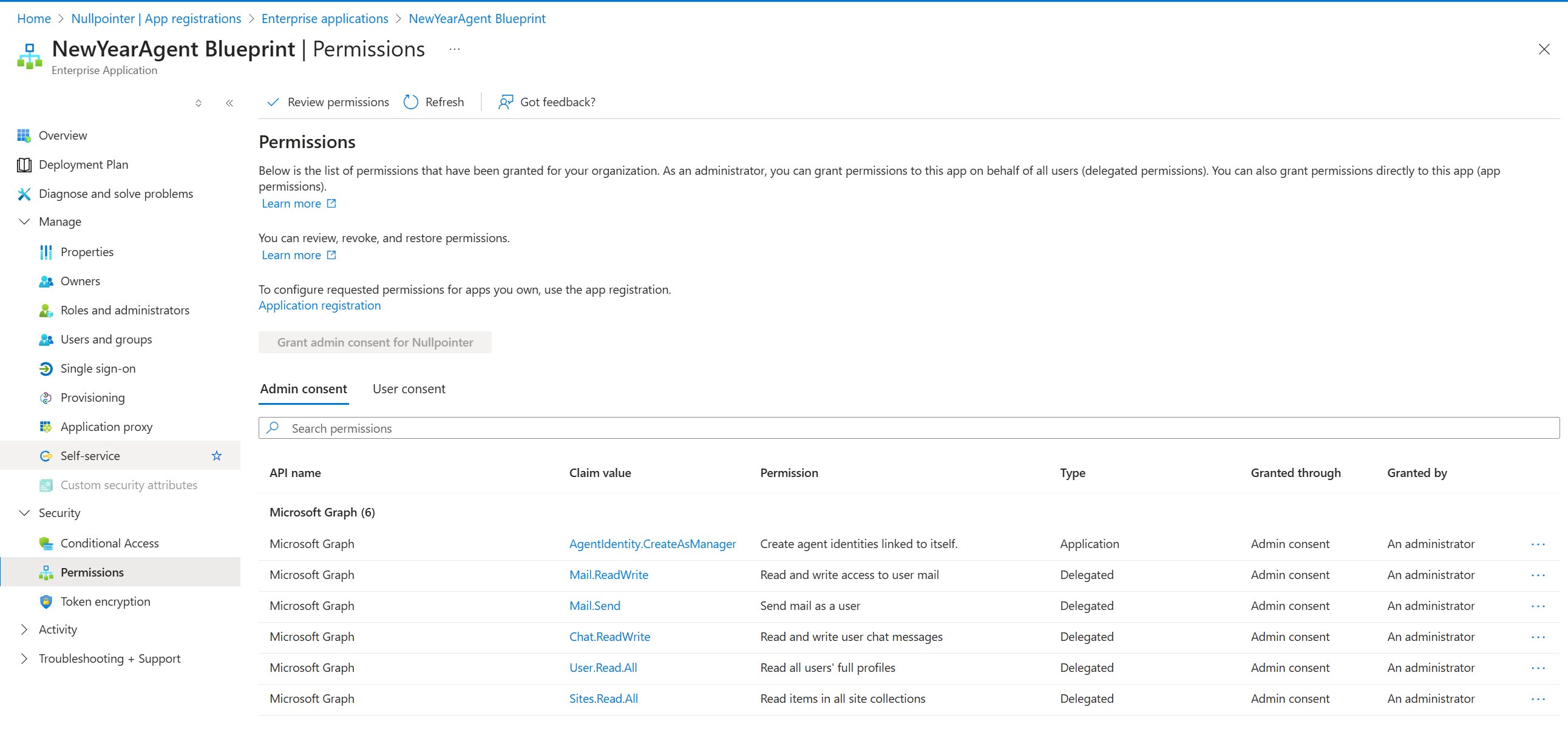The image size is (1568, 738).
Task: Switch to the User consent tab
Action: (409, 389)
